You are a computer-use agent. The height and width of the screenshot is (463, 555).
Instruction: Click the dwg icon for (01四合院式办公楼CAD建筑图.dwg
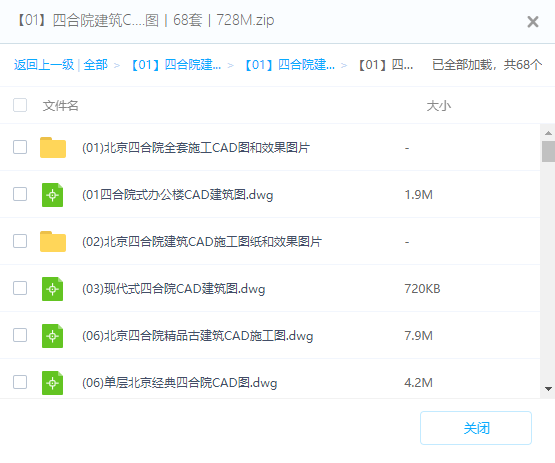[52, 195]
